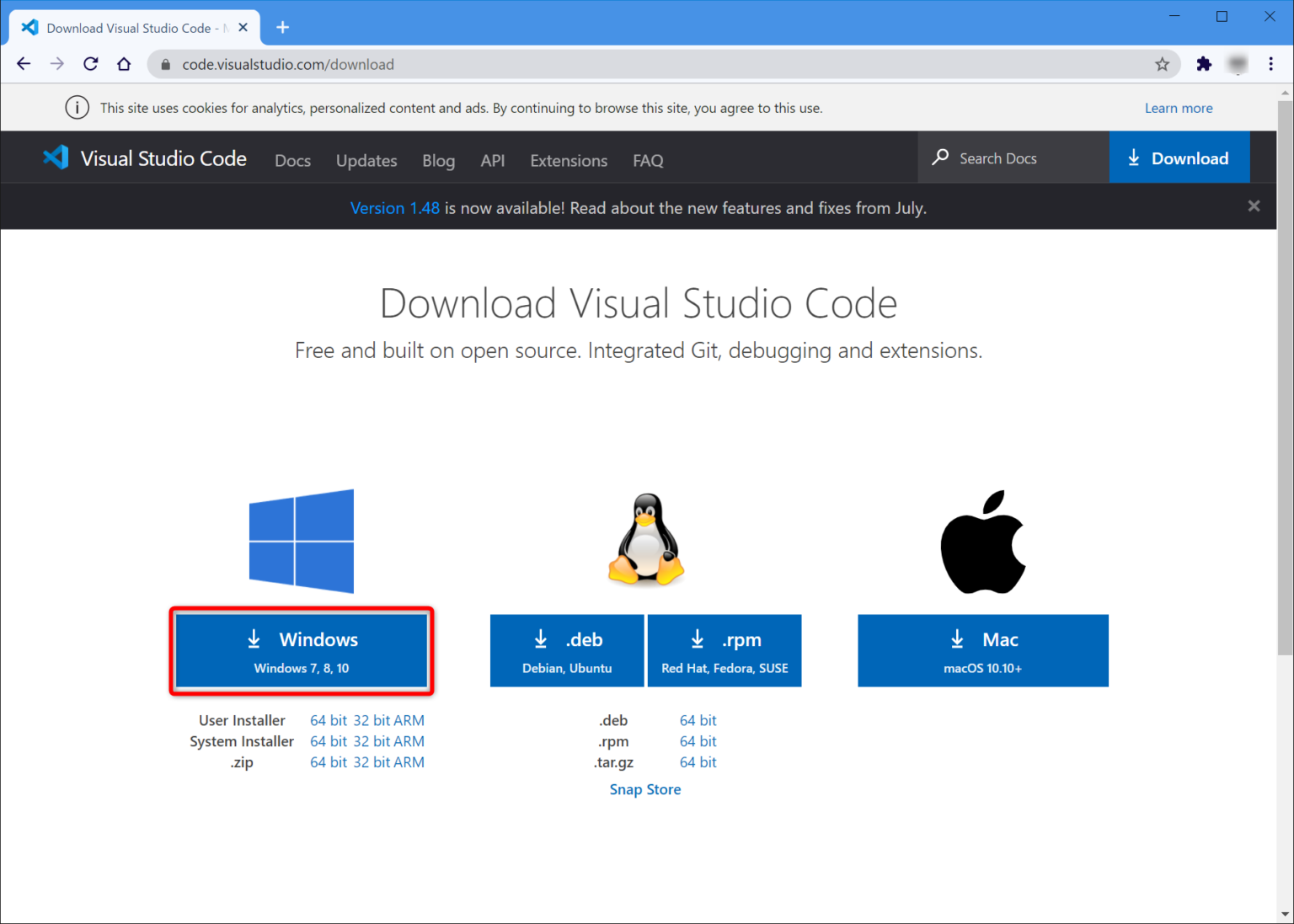Screen dimensions: 1294x924
Task: Download the .rpm Red Hat package
Action: (725, 651)
